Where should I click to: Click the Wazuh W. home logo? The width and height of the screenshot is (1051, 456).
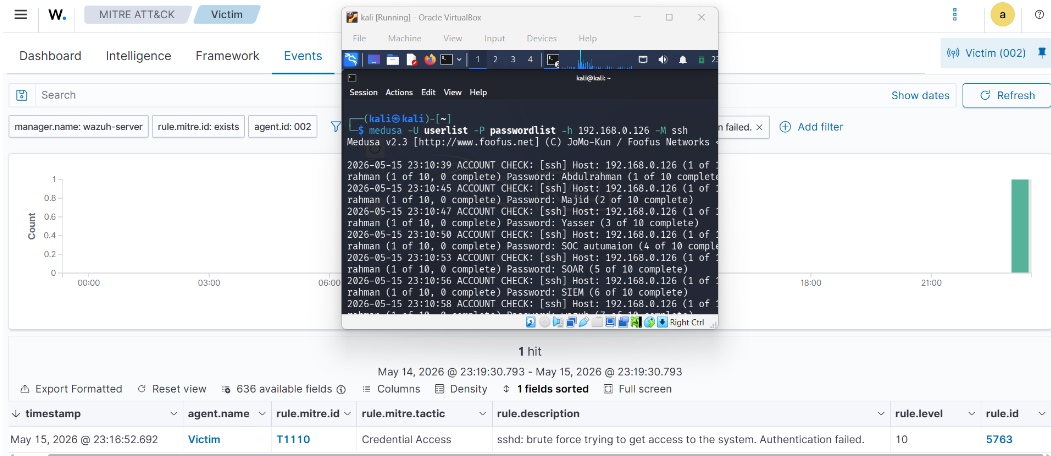tap(58, 15)
